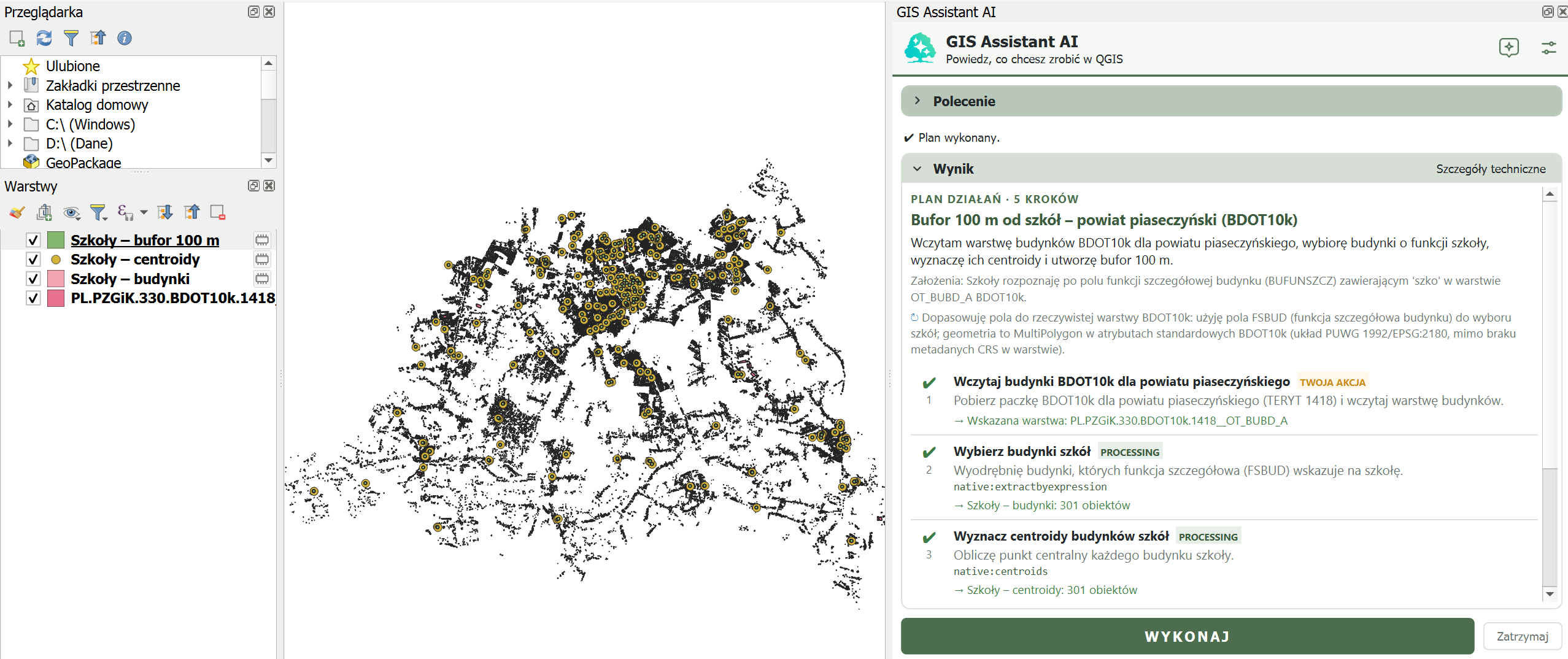Expand the Katalog domowy tree node
This screenshot has width=1568, height=659.
coord(10,105)
